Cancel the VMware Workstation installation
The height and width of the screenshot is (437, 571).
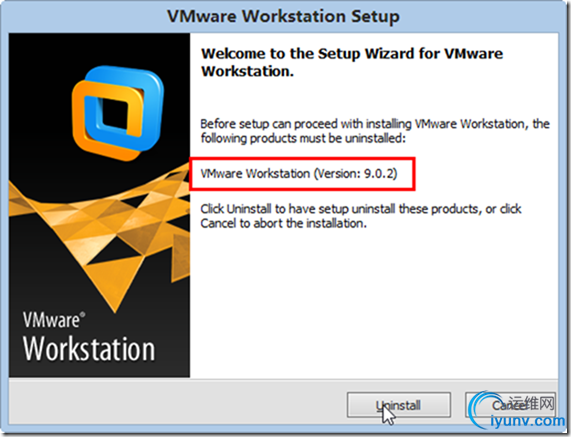(x=510, y=405)
